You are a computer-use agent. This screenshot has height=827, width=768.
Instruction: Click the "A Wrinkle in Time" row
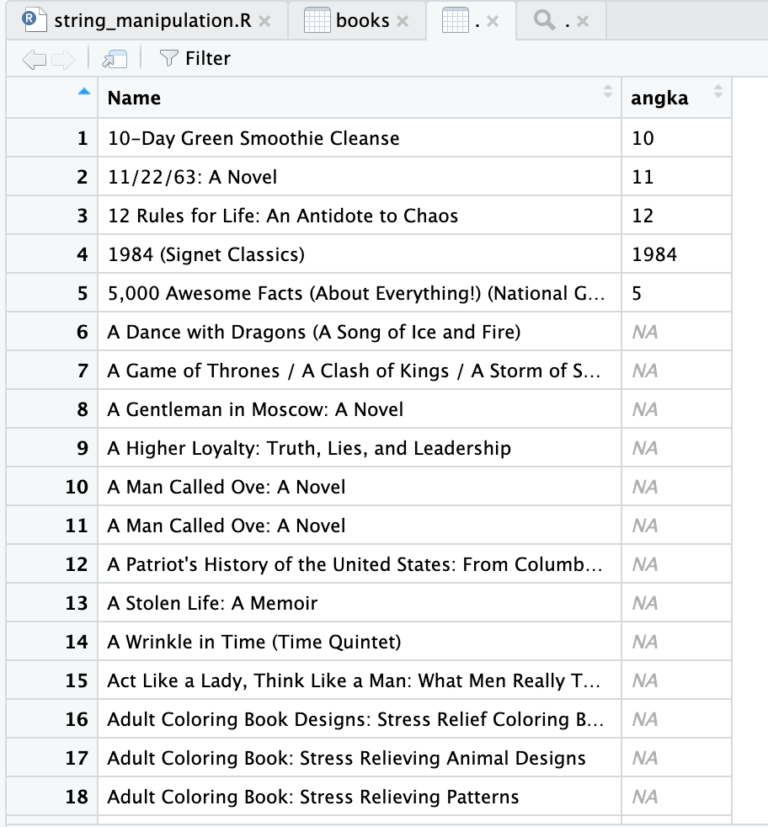(254, 642)
